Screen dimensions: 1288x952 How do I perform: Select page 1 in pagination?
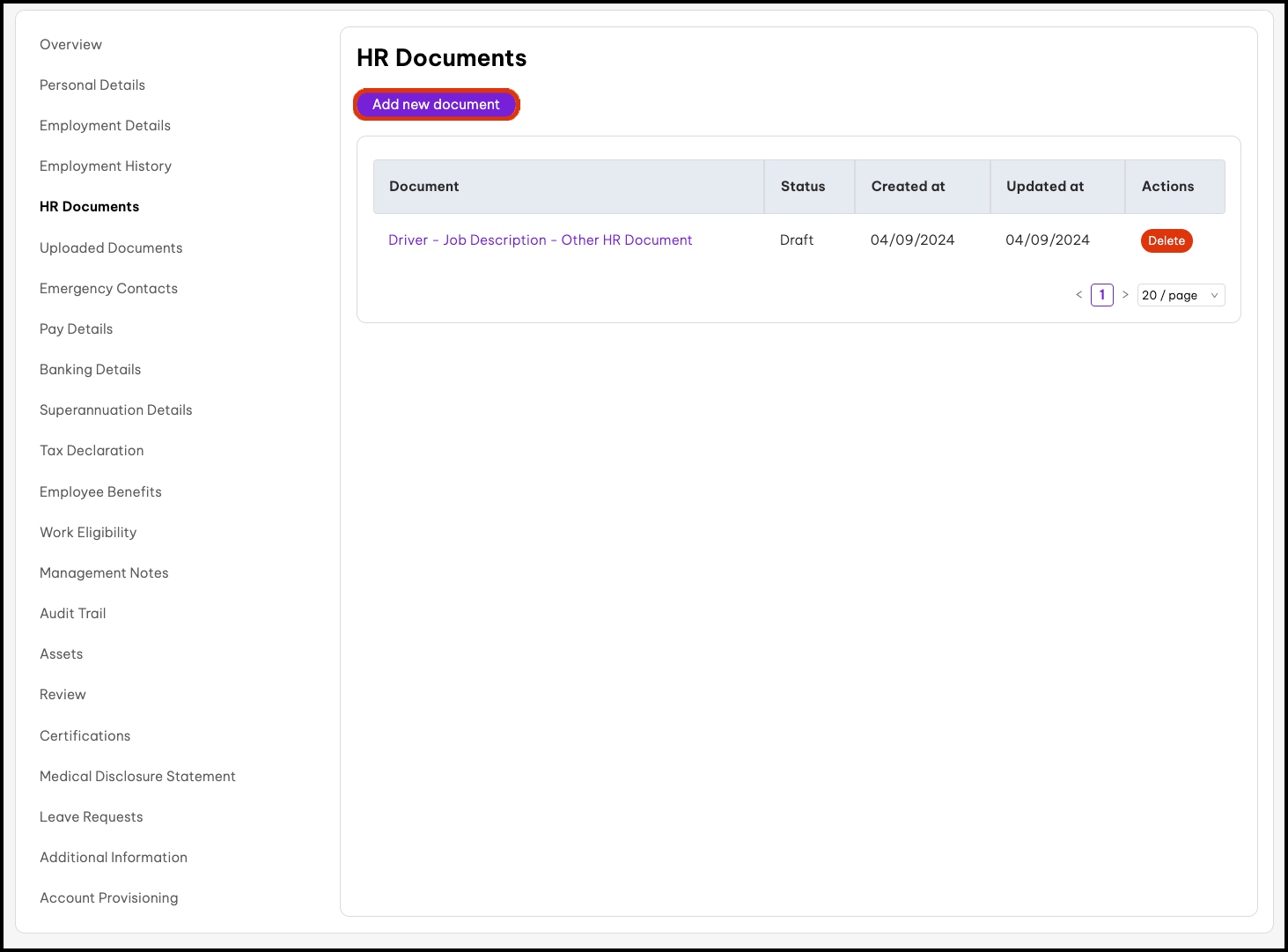(x=1101, y=295)
